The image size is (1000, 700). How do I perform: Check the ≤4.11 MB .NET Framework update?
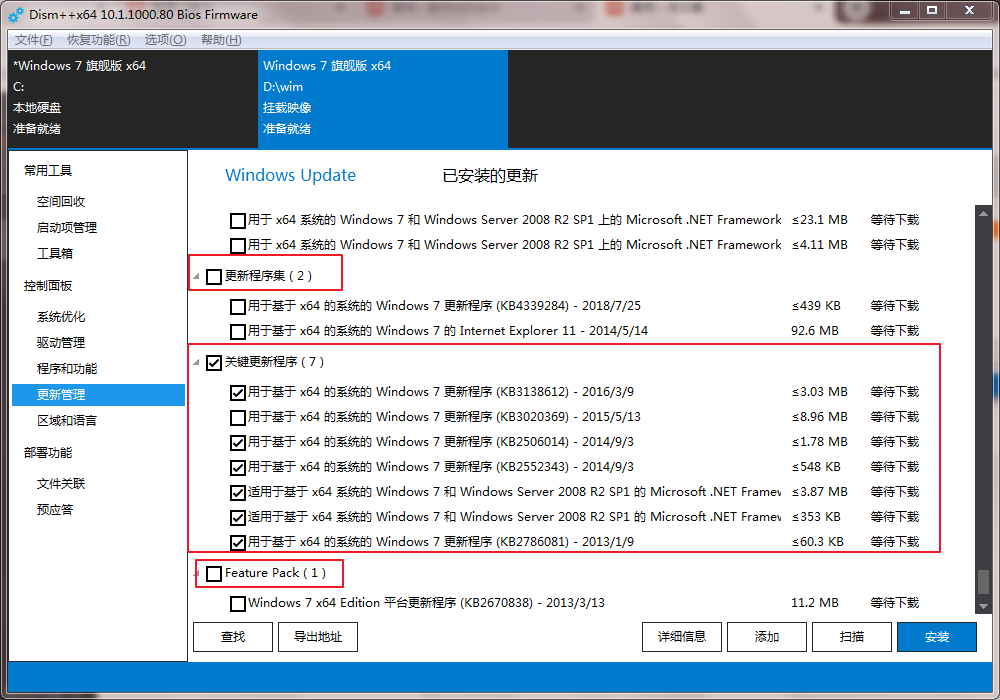tap(238, 245)
